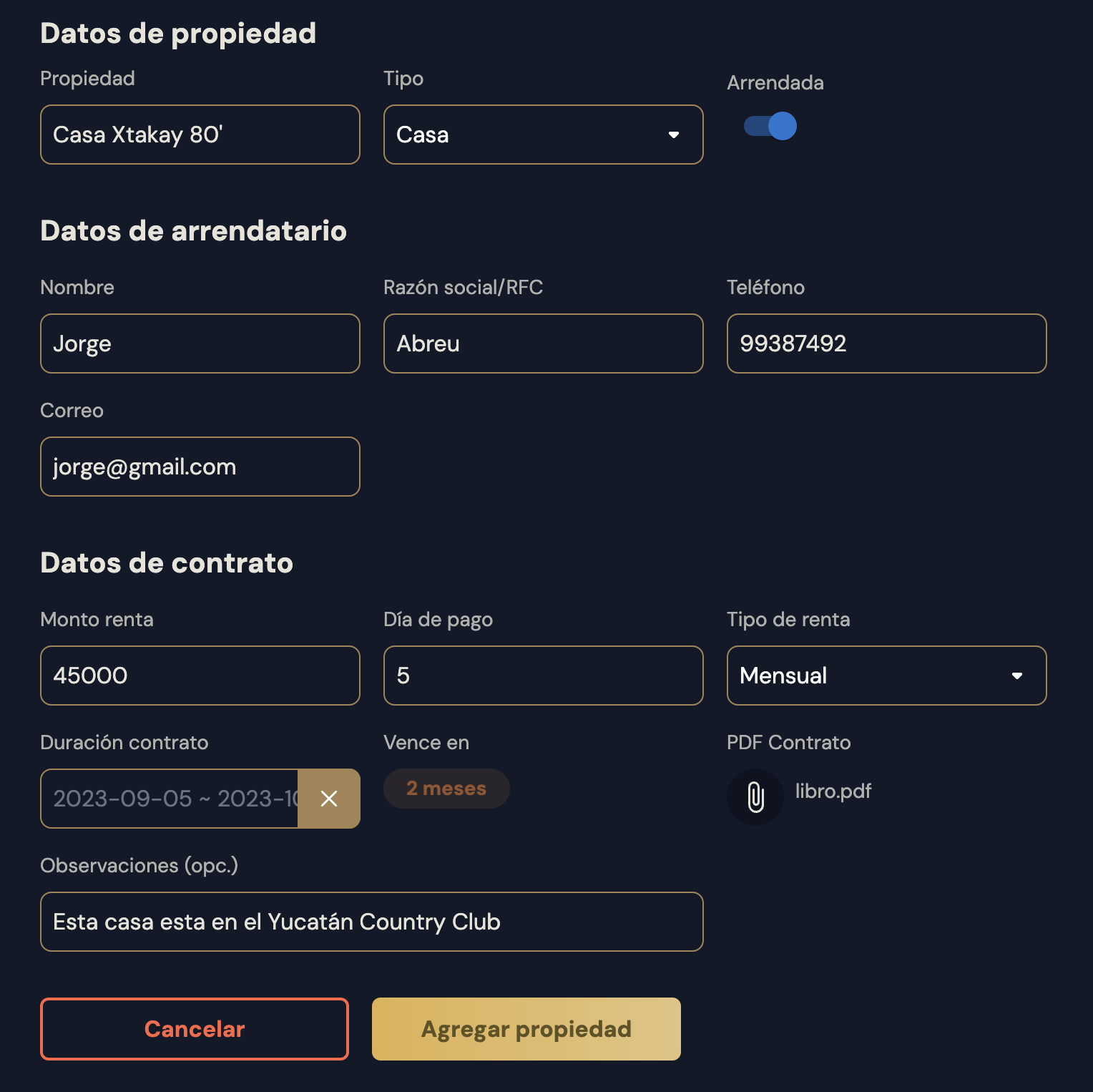Open the Duración contrato date range picker
Screen dimensions: 1093x1092
(x=170, y=799)
